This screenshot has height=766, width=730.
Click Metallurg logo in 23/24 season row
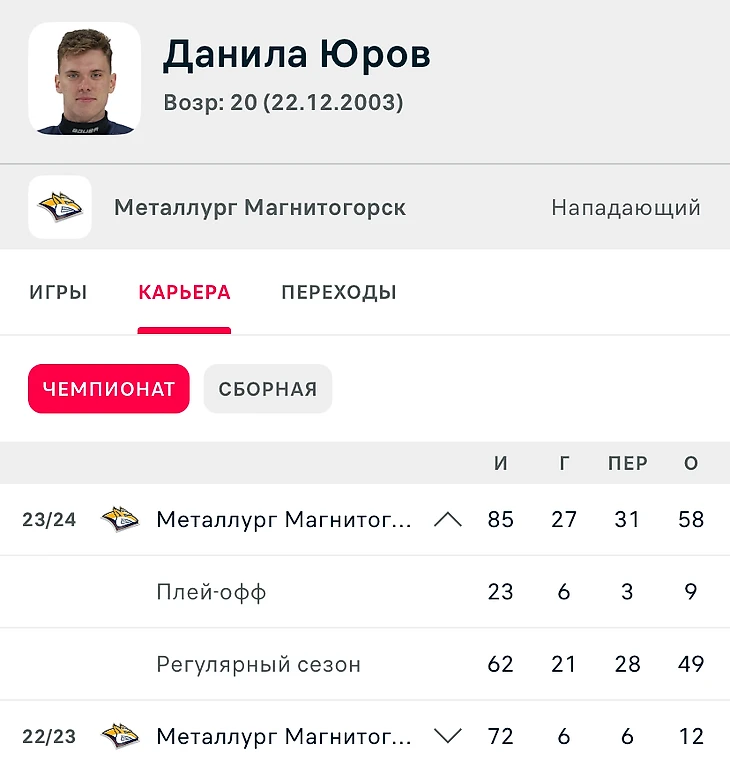pos(120,519)
